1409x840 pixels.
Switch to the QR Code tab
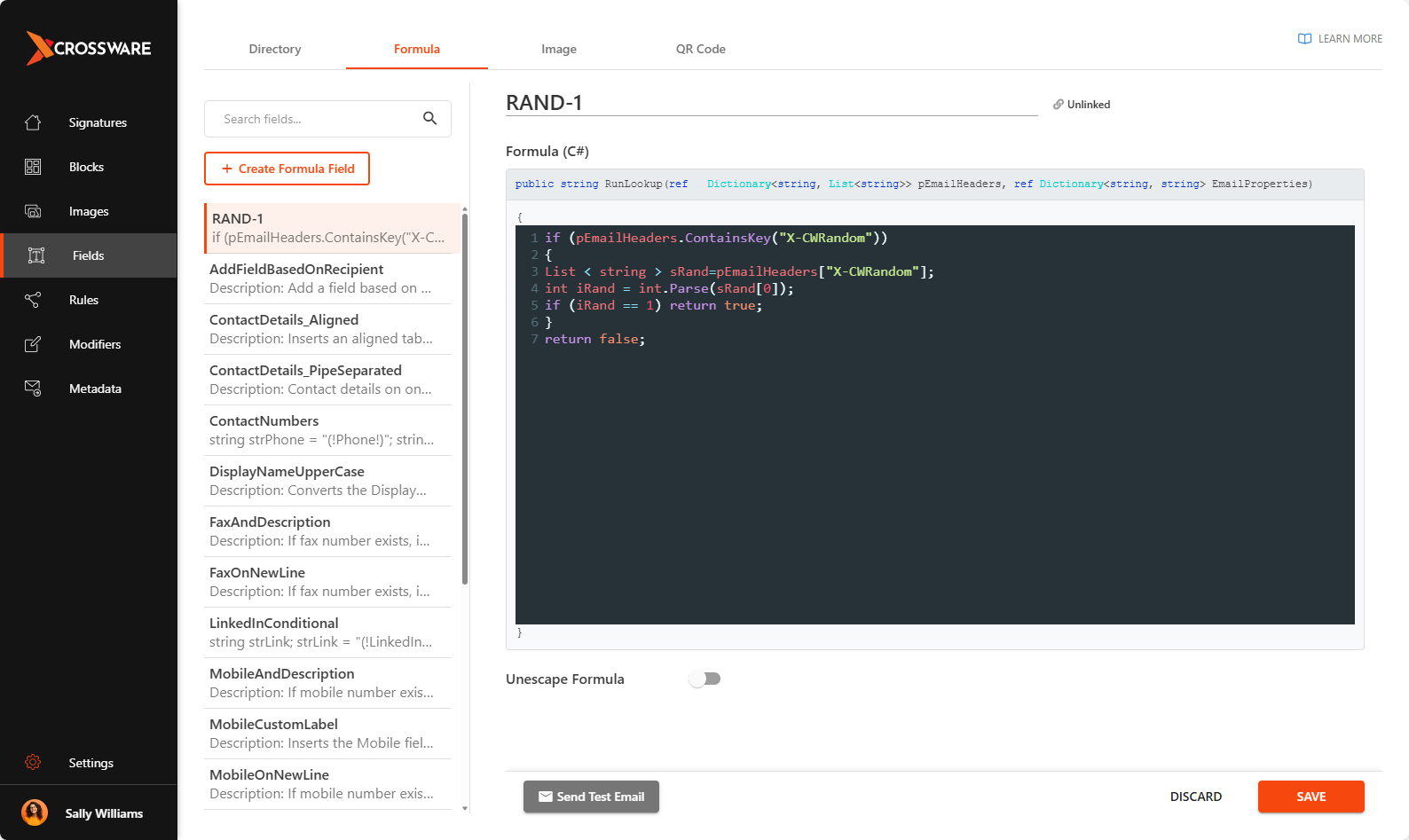click(700, 50)
